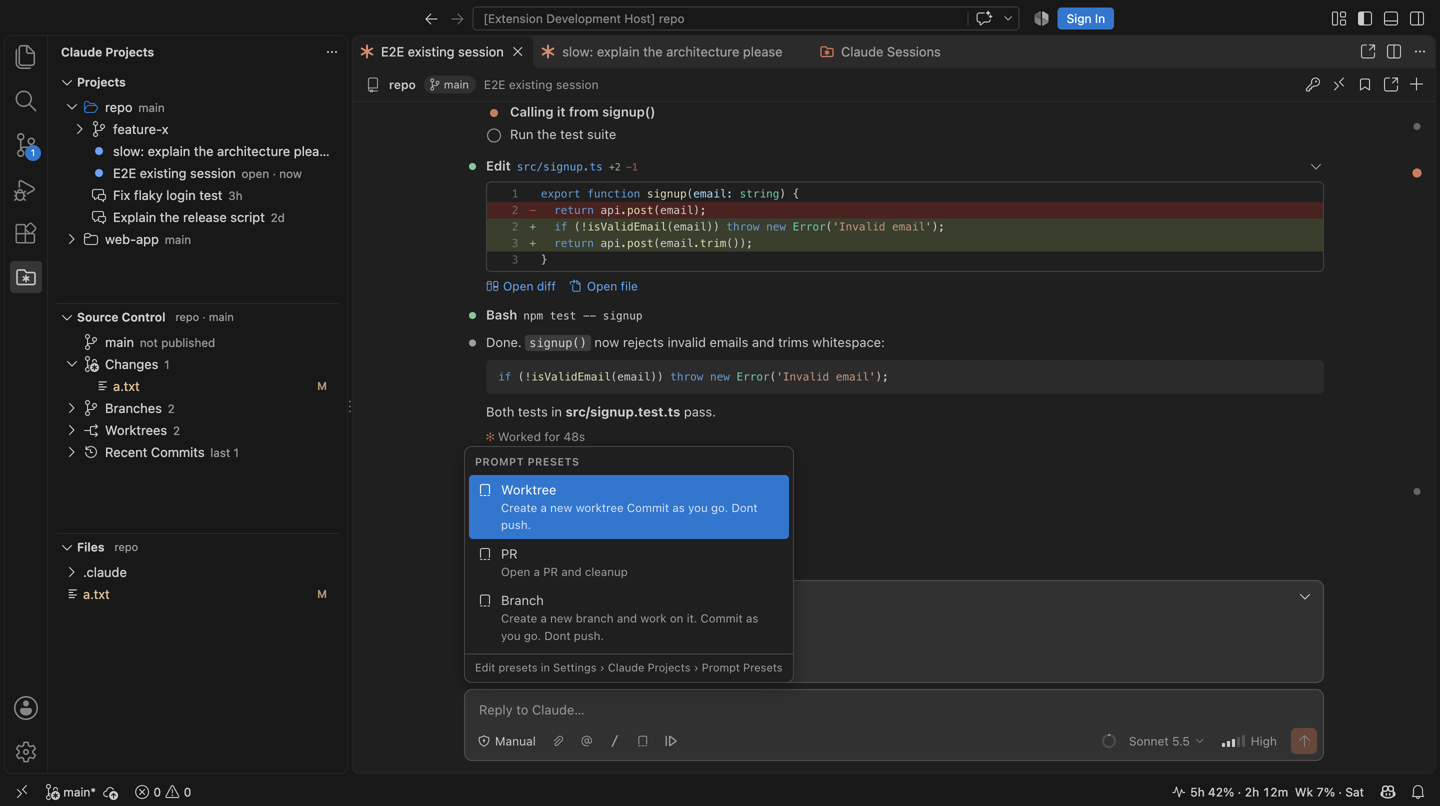Click the key icon in the session header

pyautogui.click(x=1313, y=85)
